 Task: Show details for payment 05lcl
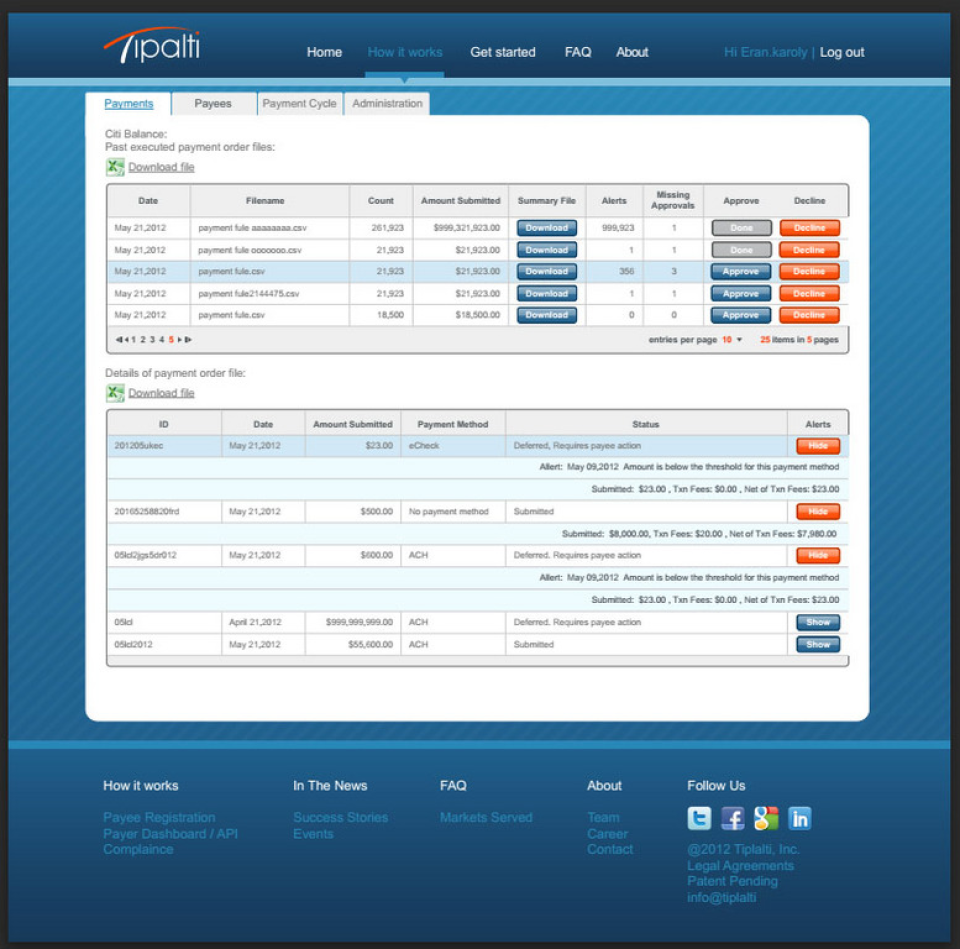(817, 622)
